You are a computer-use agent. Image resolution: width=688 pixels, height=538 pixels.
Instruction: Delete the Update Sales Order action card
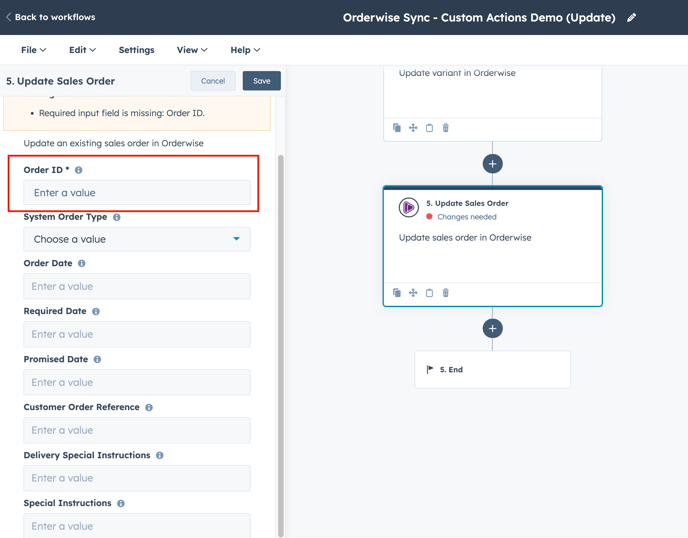point(445,293)
